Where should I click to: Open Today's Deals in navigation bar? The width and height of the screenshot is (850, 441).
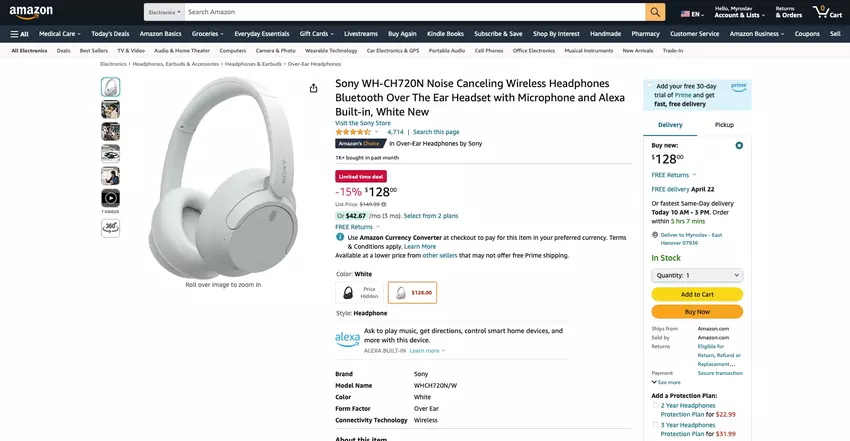(109, 34)
